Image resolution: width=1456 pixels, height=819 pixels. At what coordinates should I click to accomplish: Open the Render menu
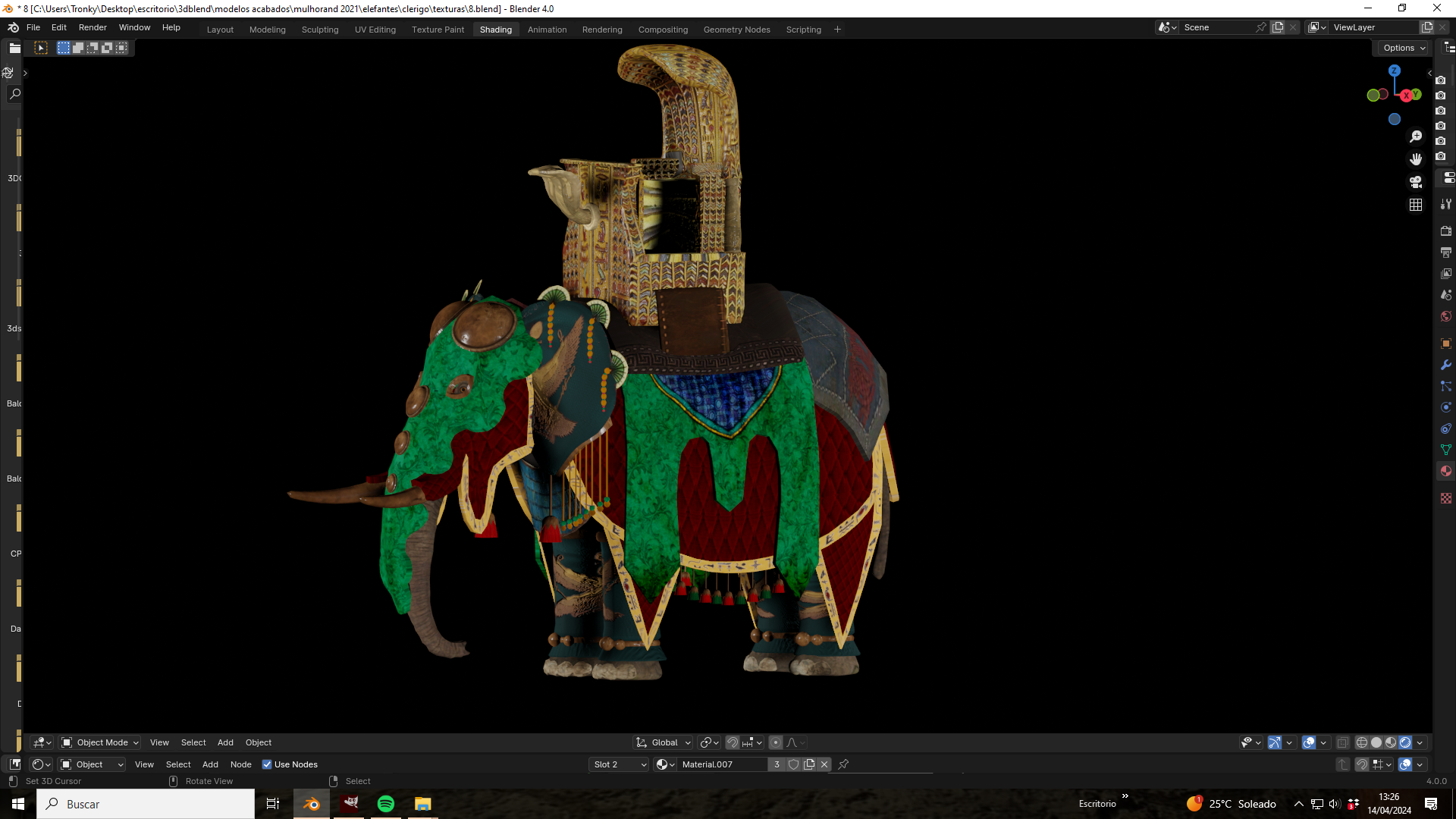click(93, 27)
